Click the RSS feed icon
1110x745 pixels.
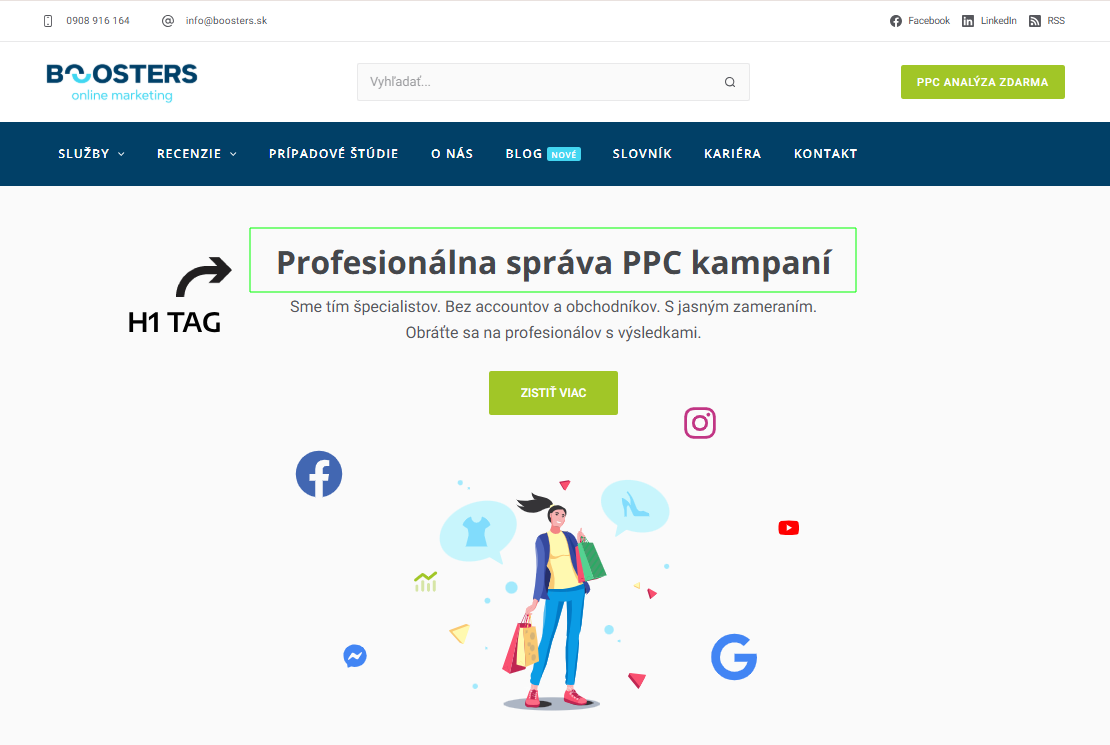click(1035, 21)
